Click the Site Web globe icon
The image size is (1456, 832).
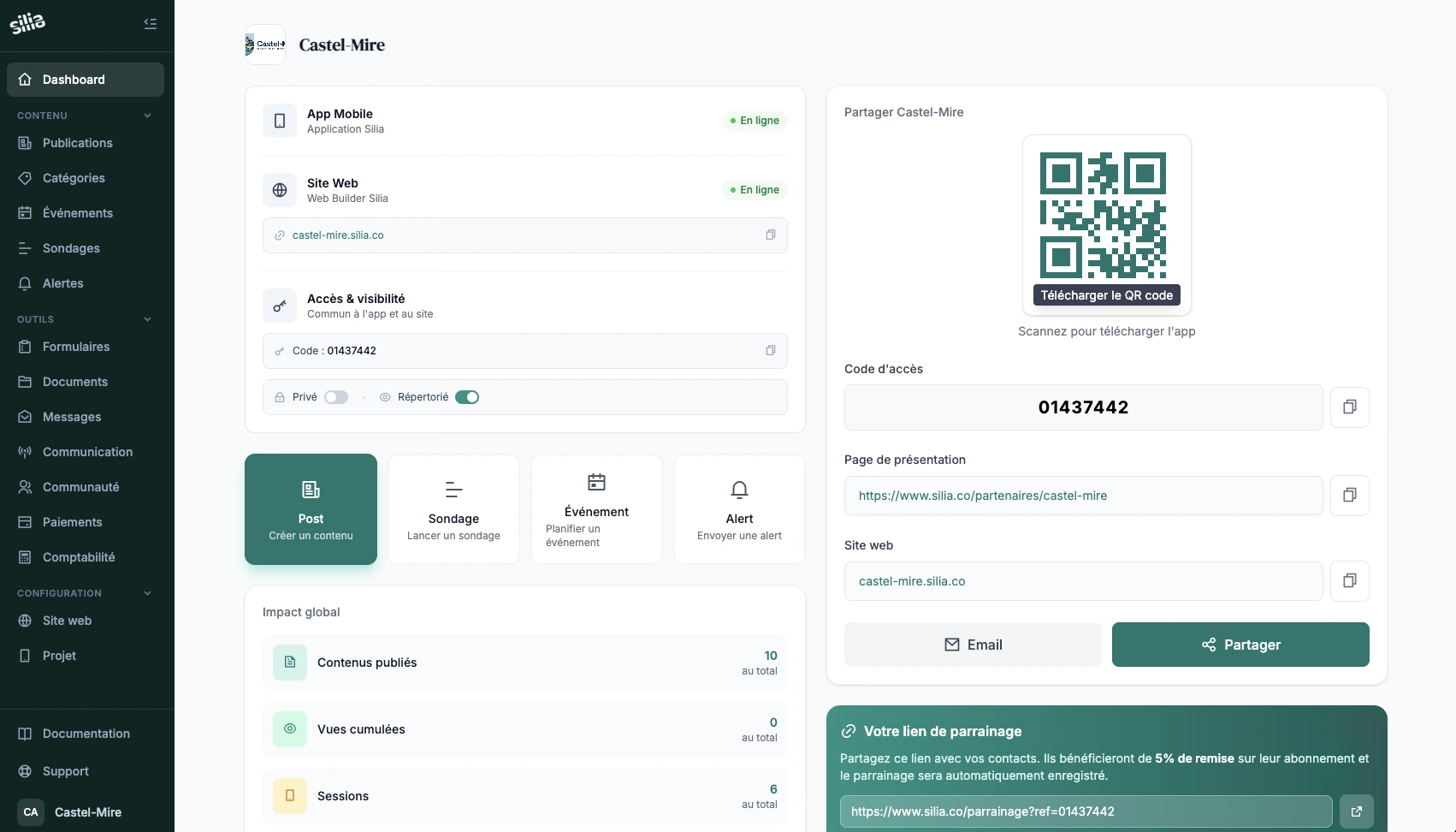[280, 190]
